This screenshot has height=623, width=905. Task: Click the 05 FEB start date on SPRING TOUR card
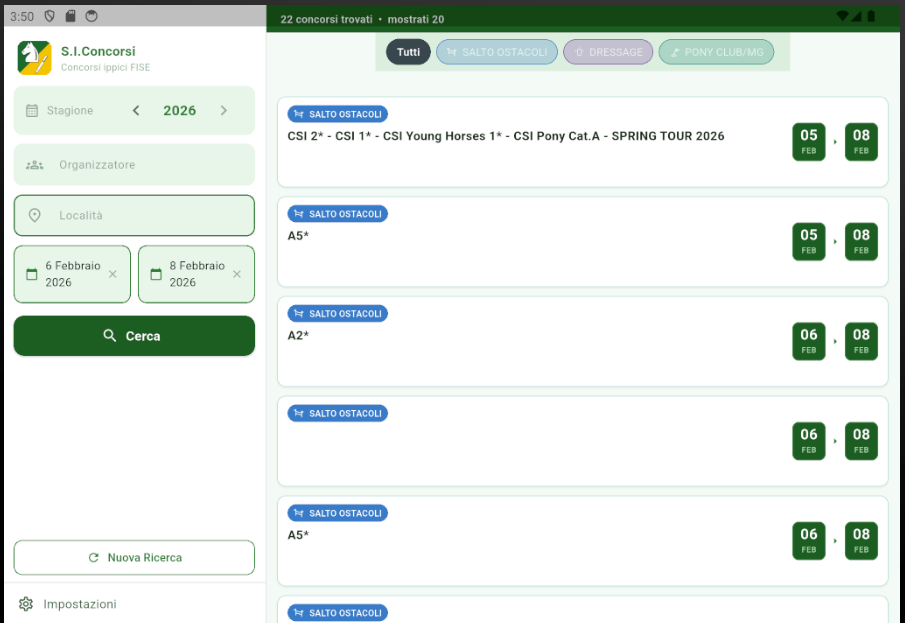click(x=809, y=142)
